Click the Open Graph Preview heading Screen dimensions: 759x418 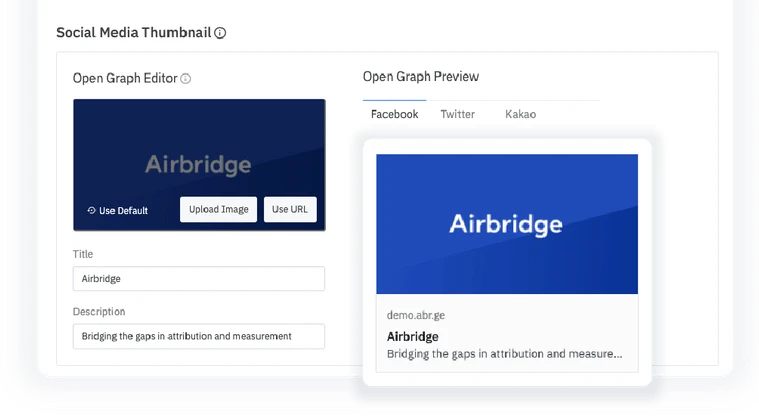[x=421, y=76]
